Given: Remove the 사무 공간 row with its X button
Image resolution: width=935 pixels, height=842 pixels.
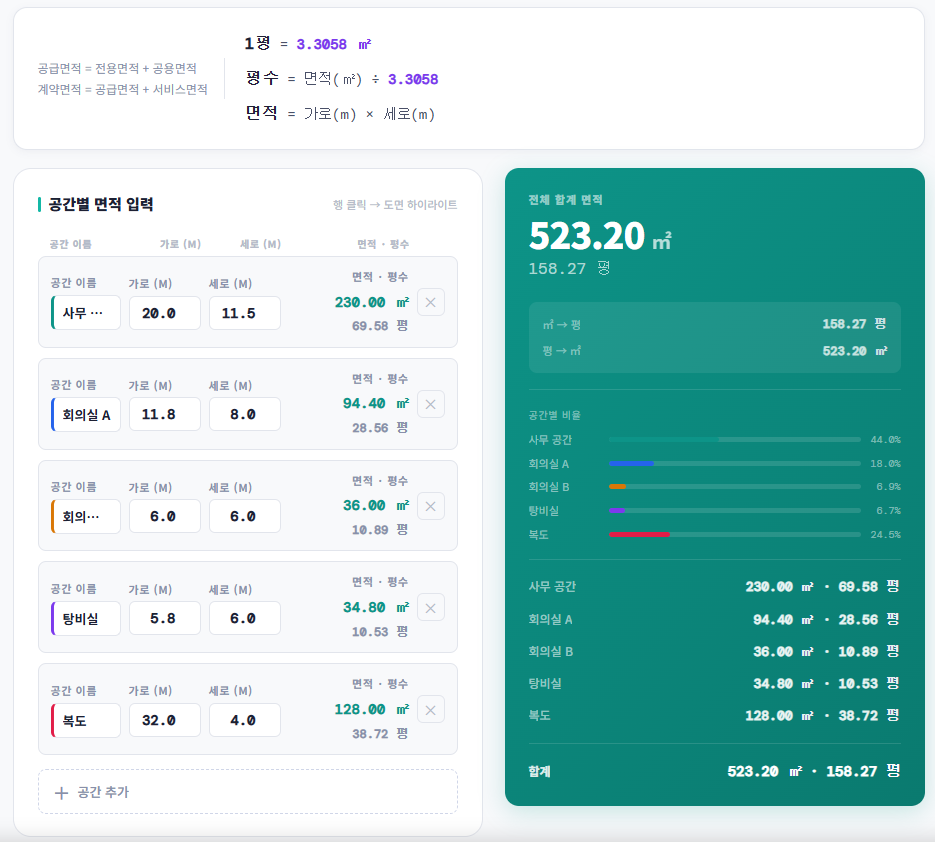Looking at the screenshot, I should pos(431,302).
